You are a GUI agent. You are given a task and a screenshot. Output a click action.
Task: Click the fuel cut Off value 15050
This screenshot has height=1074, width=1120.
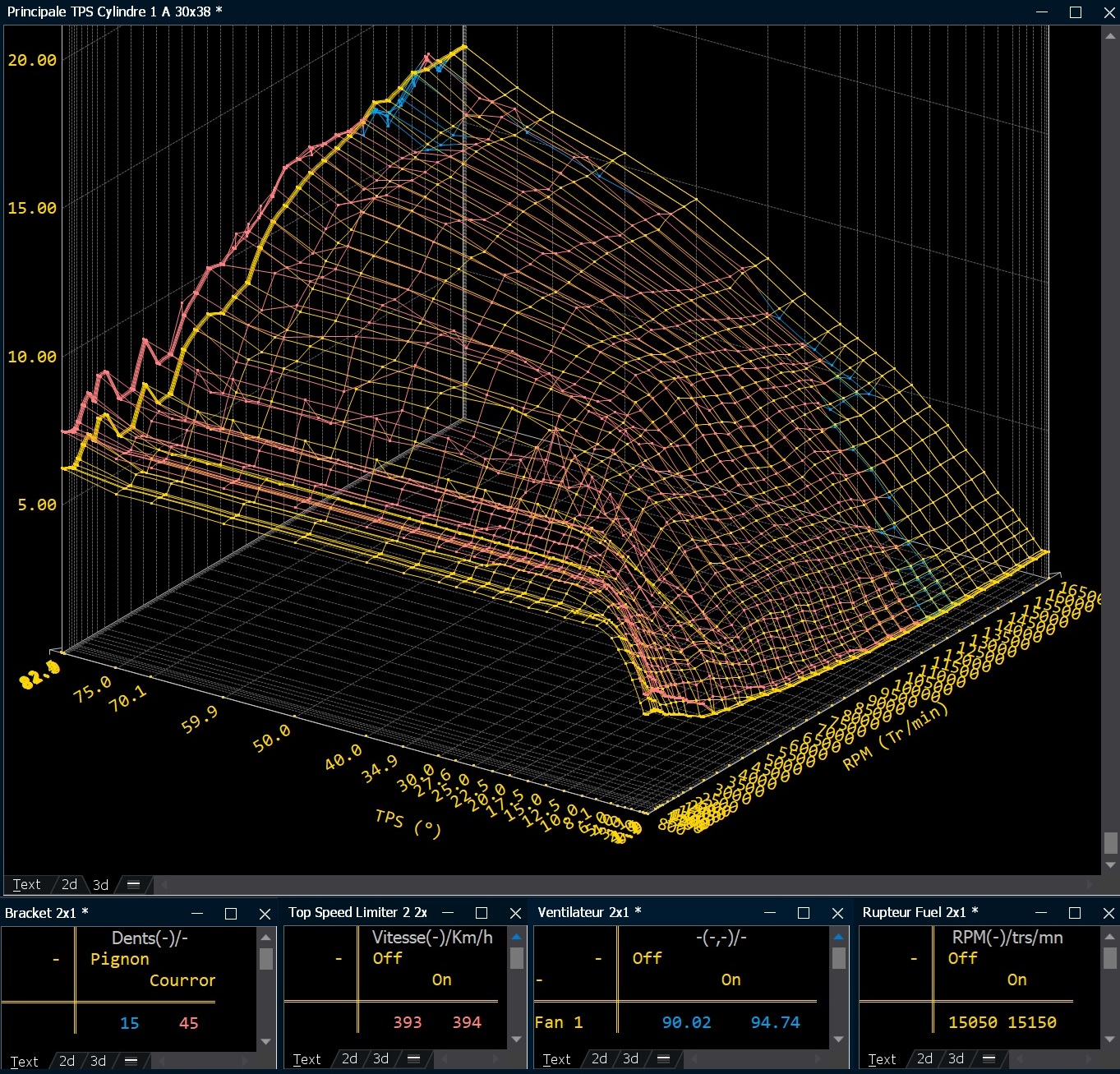pyautogui.click(x=972, y=1022)
